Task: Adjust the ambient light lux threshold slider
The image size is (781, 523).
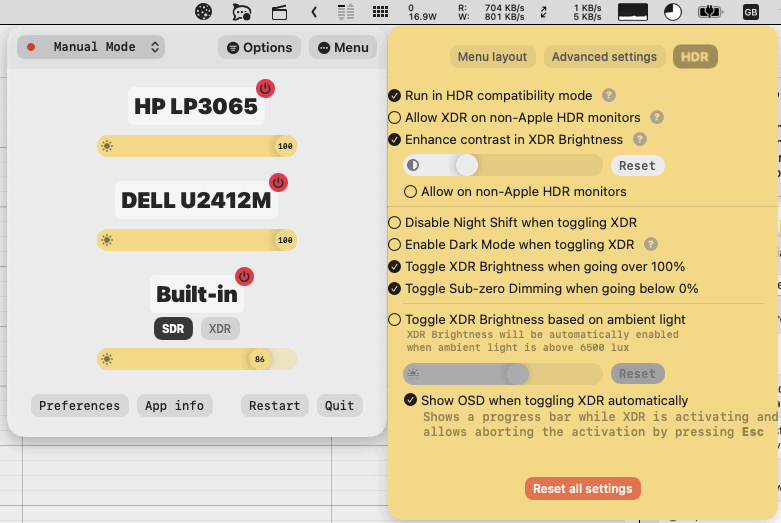Action: click(x=503, y=374)
